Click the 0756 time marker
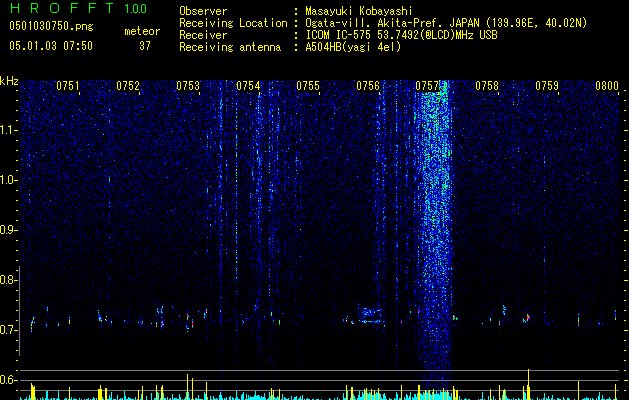 [368, 86]
